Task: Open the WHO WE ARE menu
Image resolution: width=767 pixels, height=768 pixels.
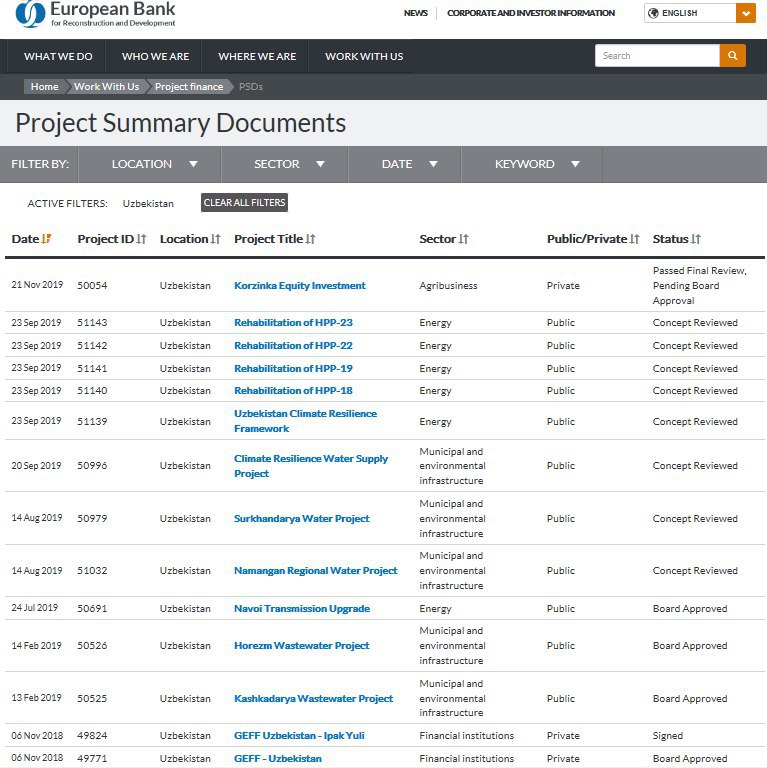Action: [x=155, y=56]
